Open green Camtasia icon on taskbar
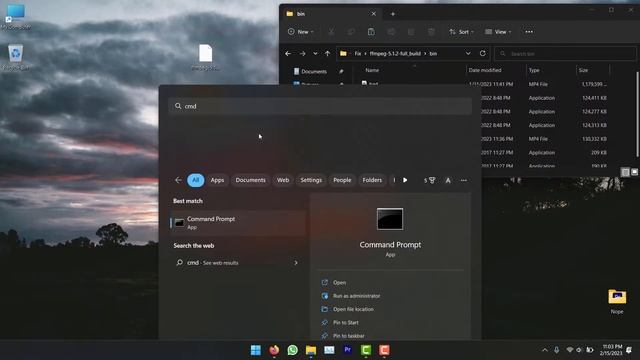Viewport: 640px width, 360px height. [x=366, y=350]
